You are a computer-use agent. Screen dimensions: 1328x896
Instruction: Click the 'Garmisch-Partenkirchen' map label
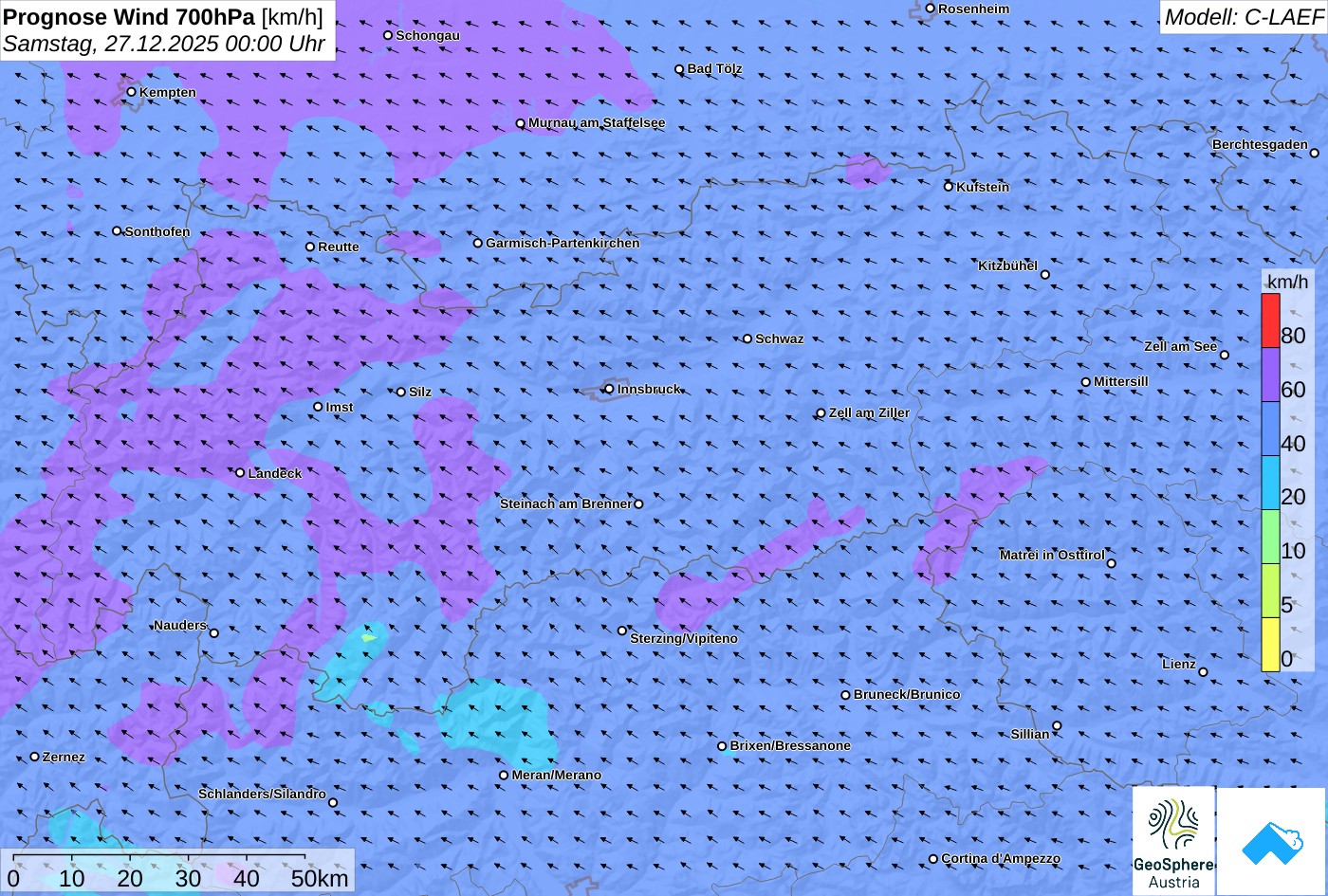click(x=563, y=243)
